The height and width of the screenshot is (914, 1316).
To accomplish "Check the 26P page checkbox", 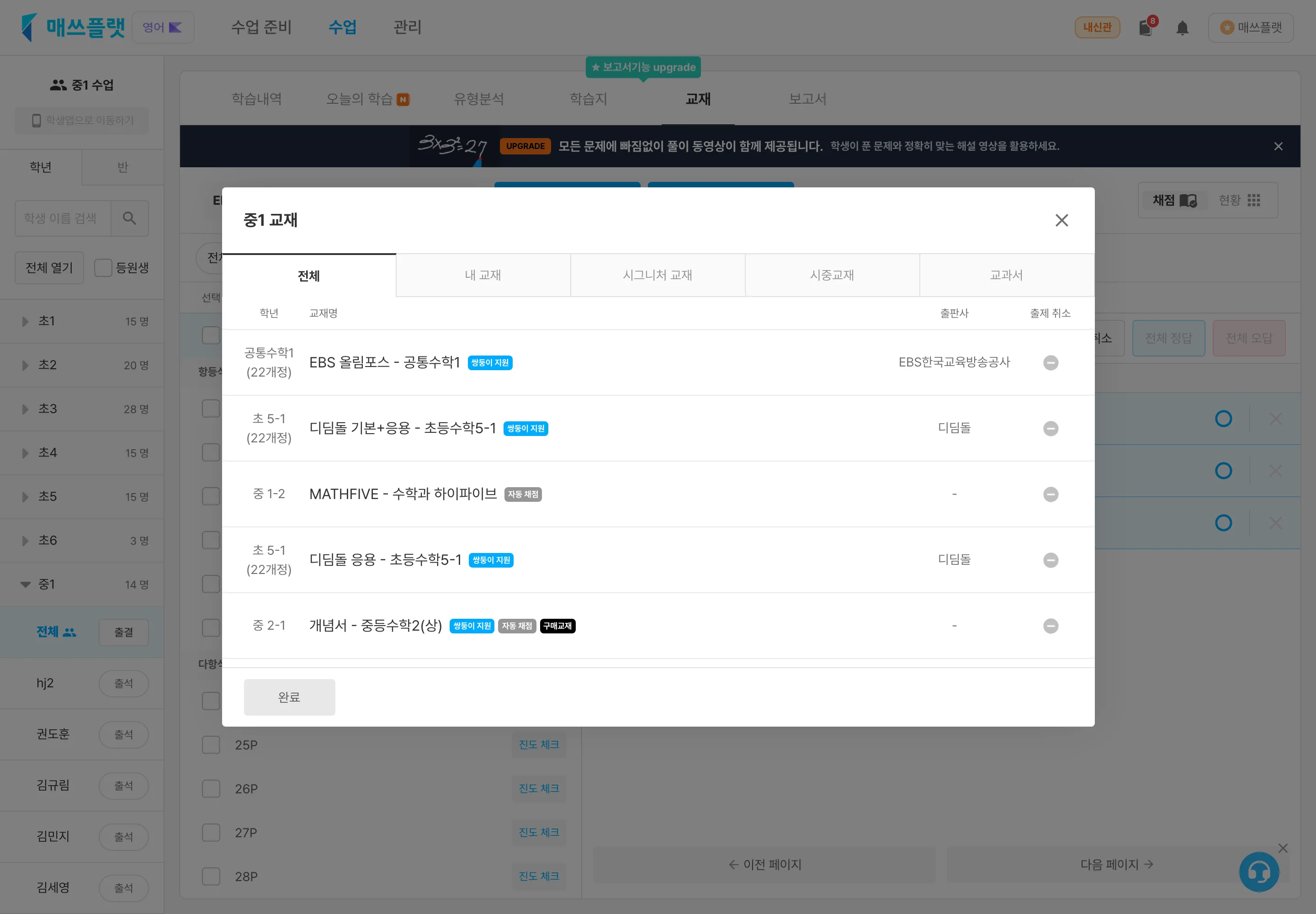I will coord(211,789).
